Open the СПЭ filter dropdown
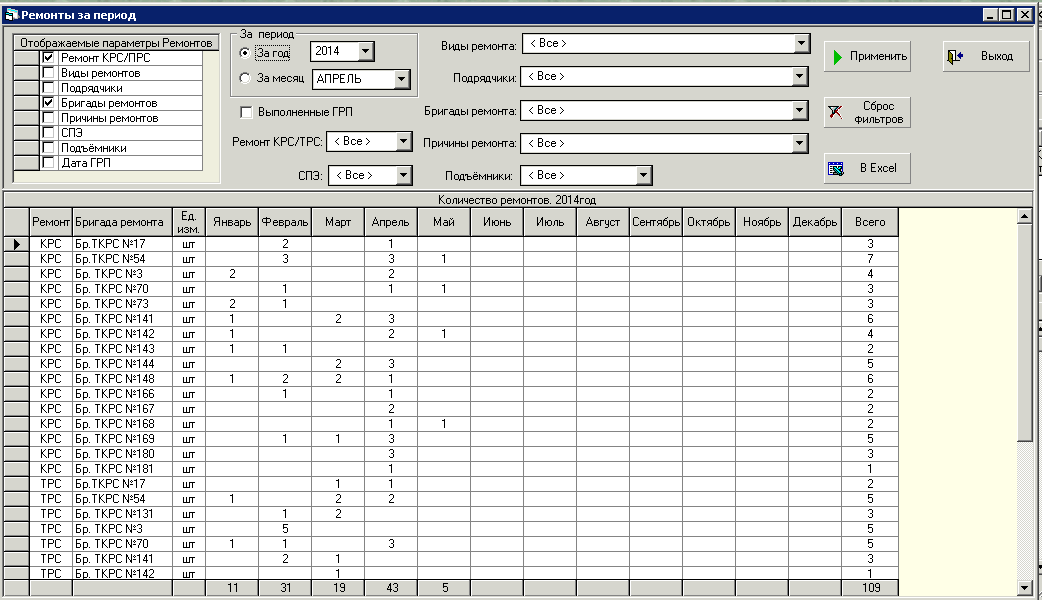Image resolution: width=1042 pixels, height=601 pixels. point(403,176)
